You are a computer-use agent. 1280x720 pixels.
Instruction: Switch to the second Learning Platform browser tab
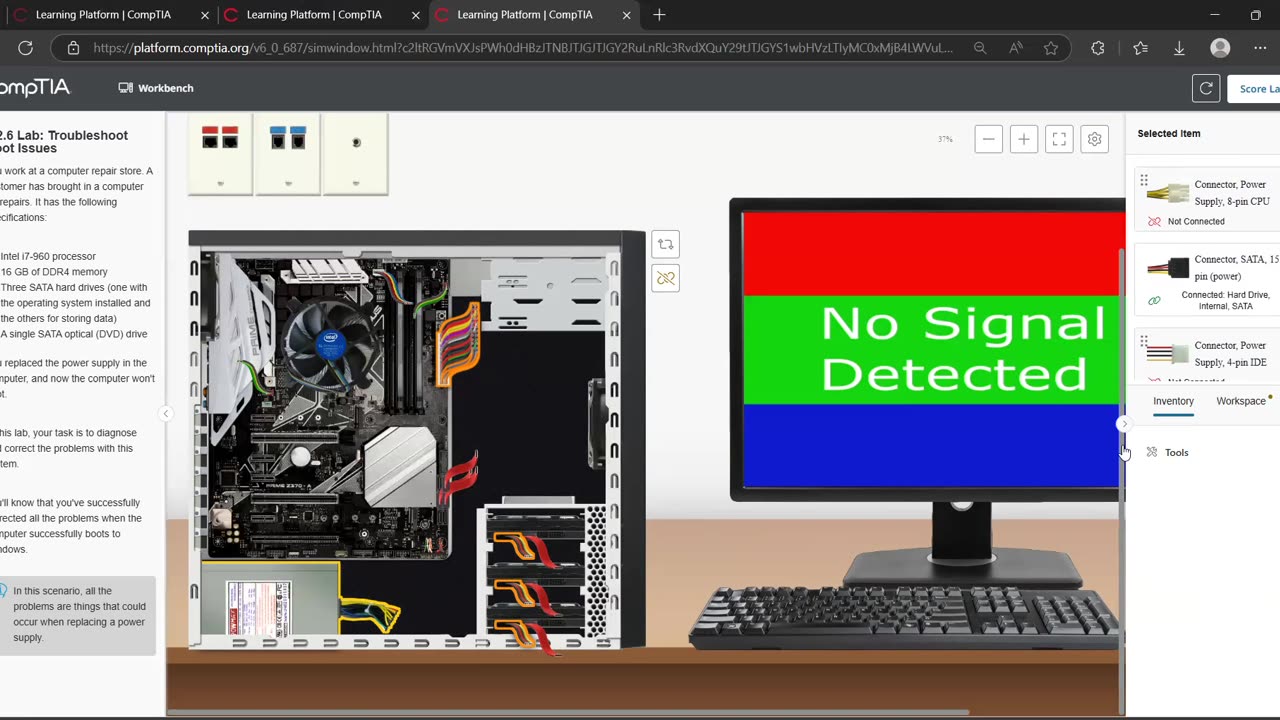(314, 15)
